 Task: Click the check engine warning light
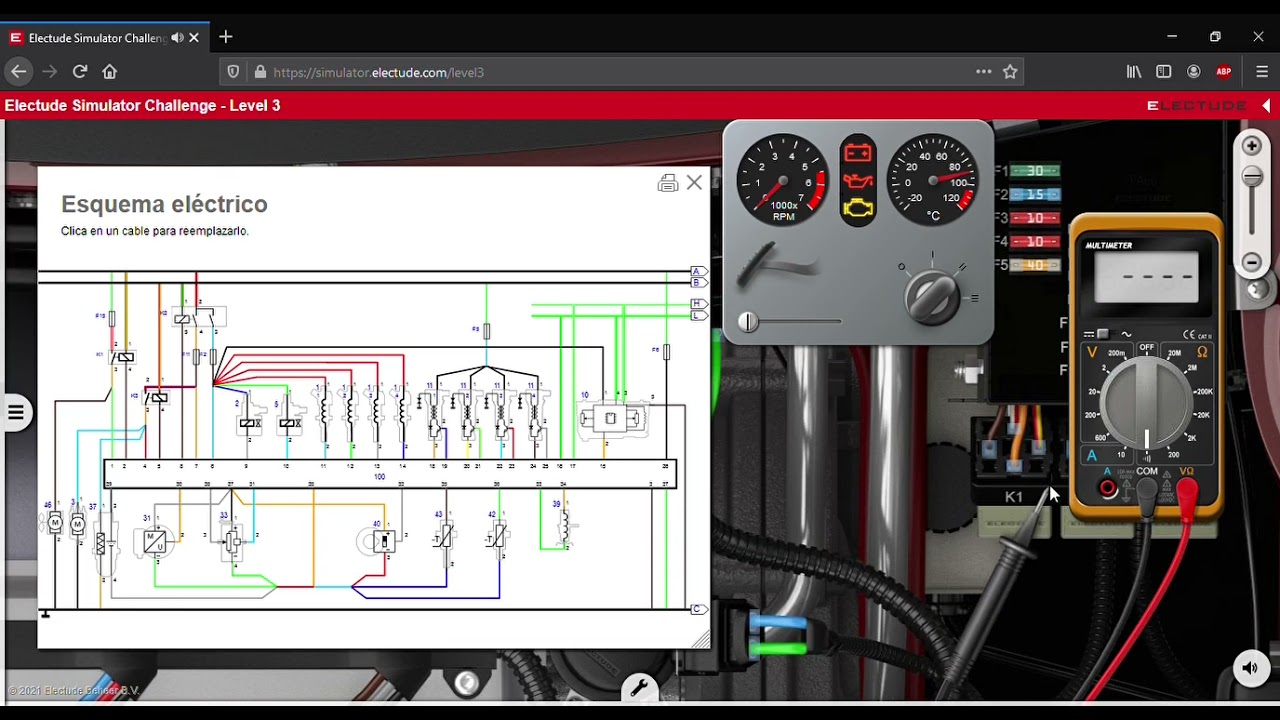[858, 208]
